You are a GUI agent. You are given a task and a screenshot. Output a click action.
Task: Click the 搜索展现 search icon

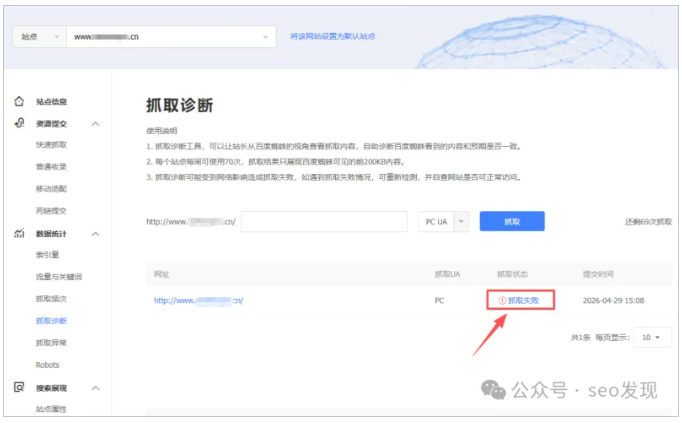pos(19,387)
